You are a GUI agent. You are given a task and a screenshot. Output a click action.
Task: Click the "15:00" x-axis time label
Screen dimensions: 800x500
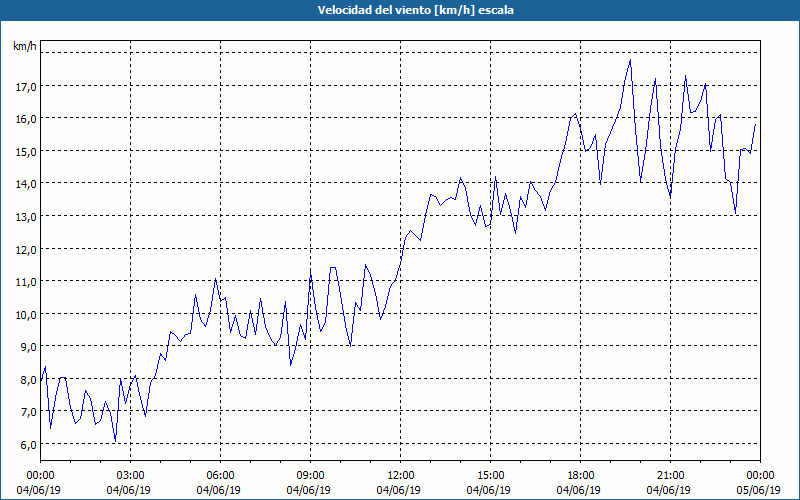(490, 476)
